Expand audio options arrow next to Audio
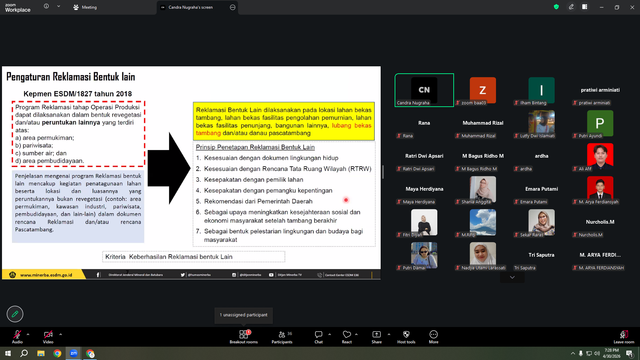The image size is (640, 360). tap(28, 334)
